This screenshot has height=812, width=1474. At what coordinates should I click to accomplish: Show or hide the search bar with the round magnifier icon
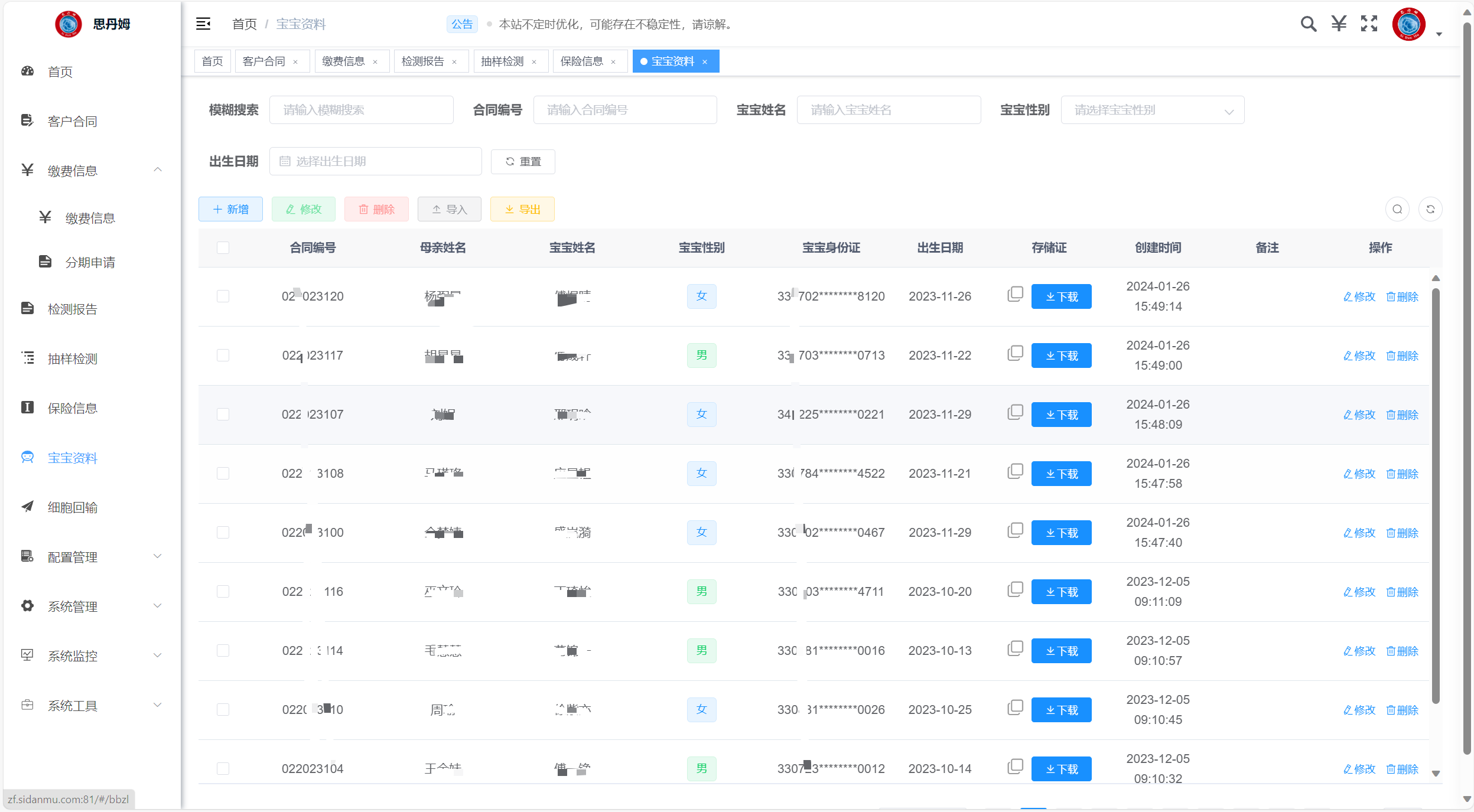1397,209
